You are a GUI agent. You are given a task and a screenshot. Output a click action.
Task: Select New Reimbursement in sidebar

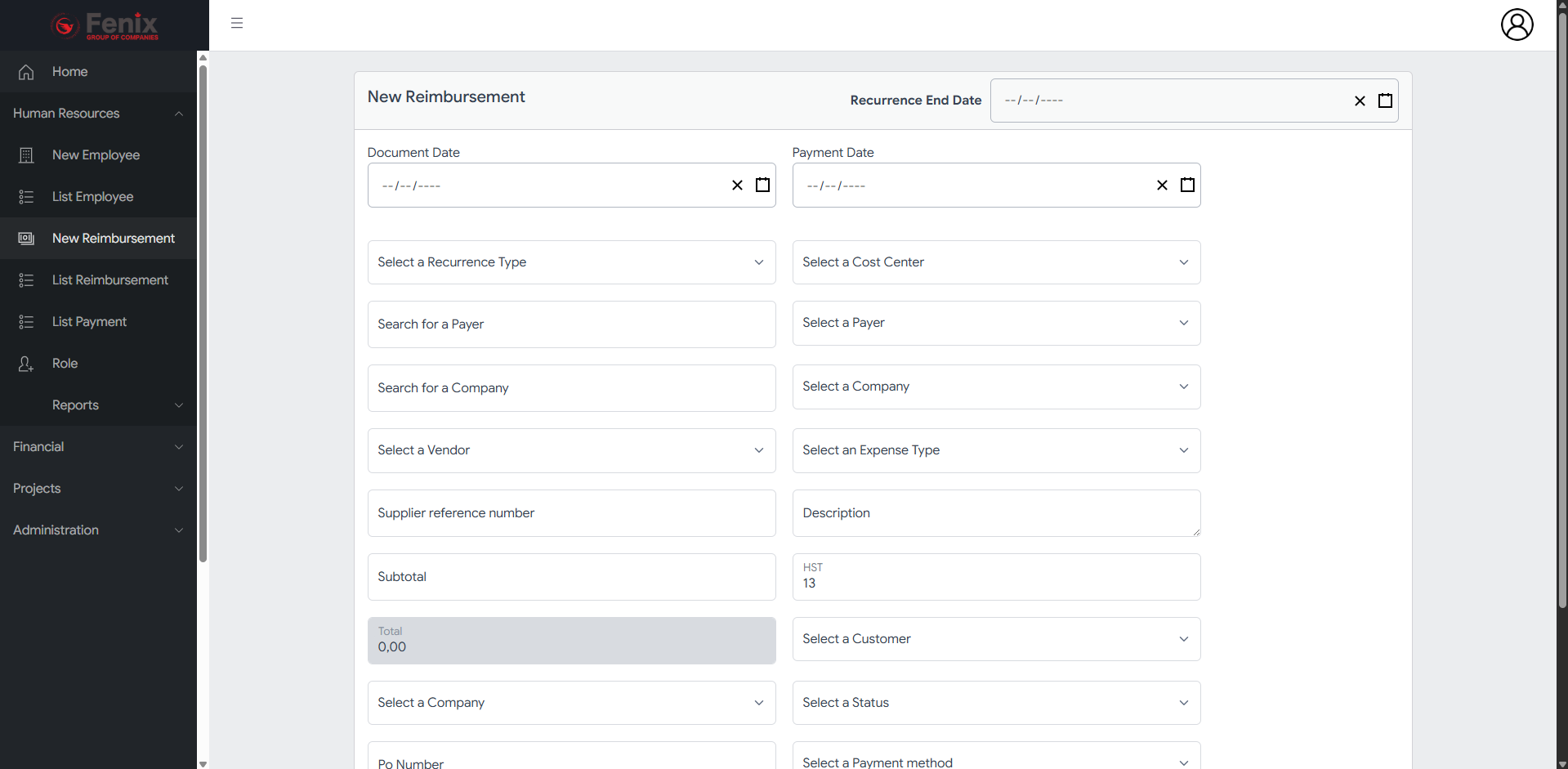pos(98,239)
